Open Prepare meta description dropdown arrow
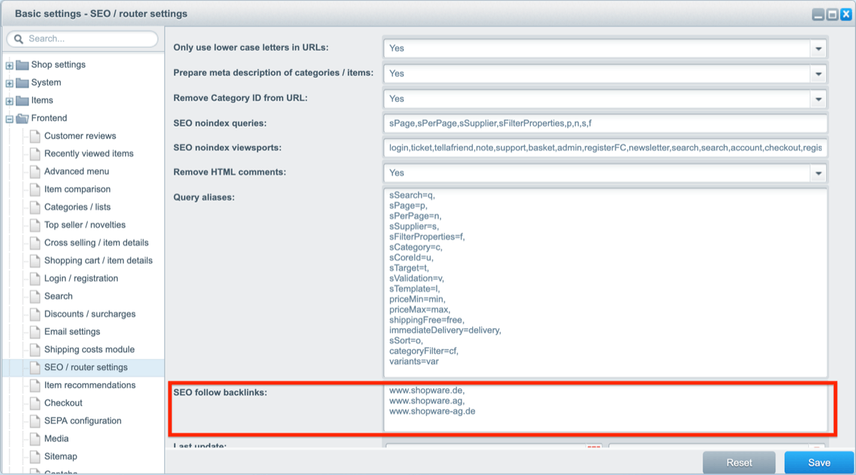856x475 pixels. click(818, 74)
